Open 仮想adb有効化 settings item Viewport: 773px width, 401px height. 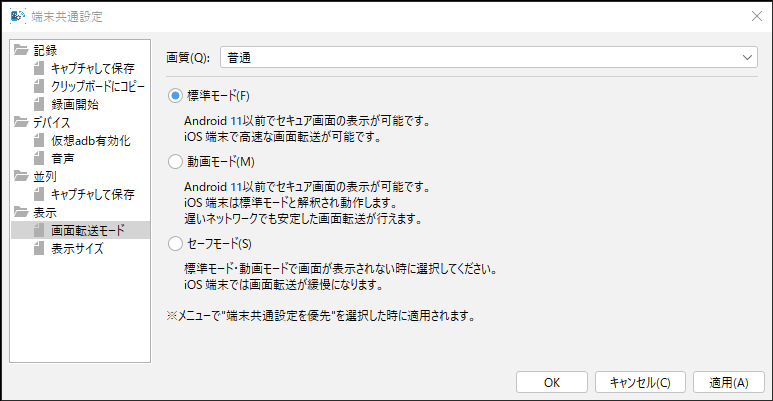[91, 141]
